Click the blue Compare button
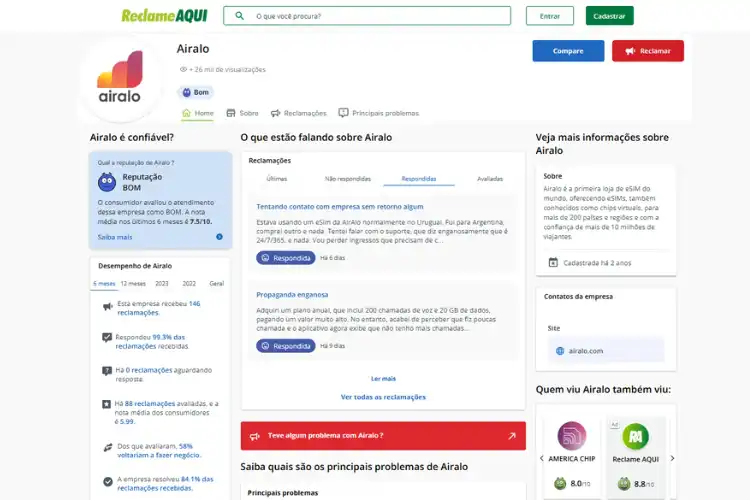 tap(568, 51)
